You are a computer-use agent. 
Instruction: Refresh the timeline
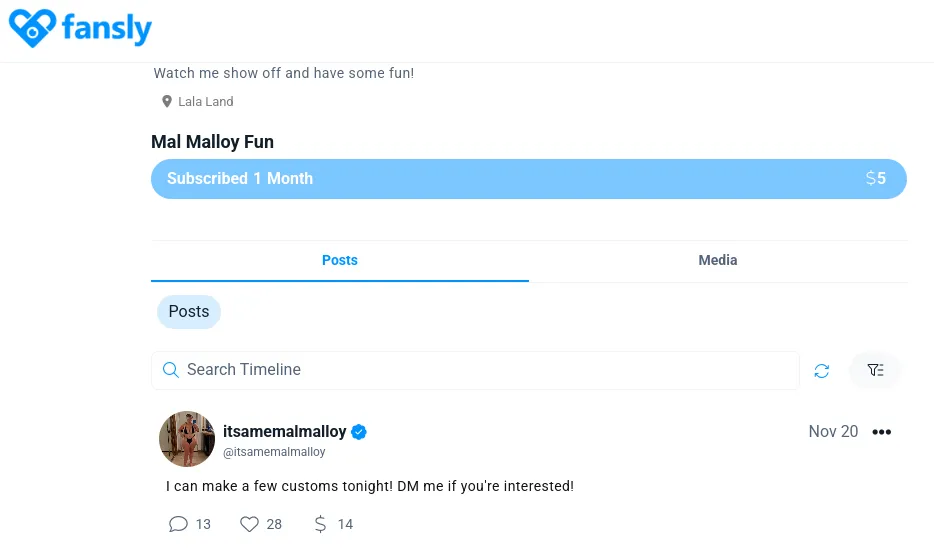(822, 370)
